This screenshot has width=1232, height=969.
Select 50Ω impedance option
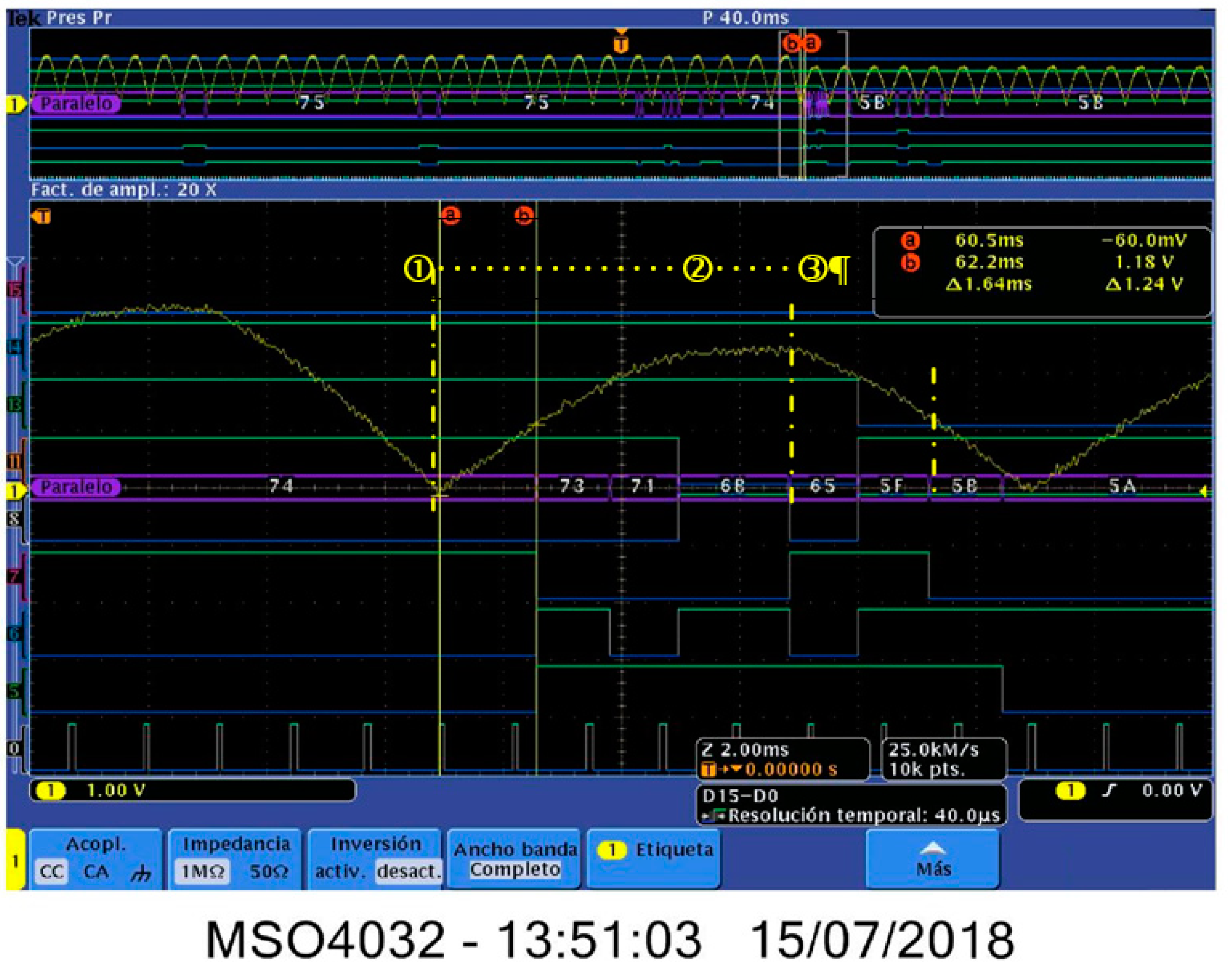[x=268, y=871]
